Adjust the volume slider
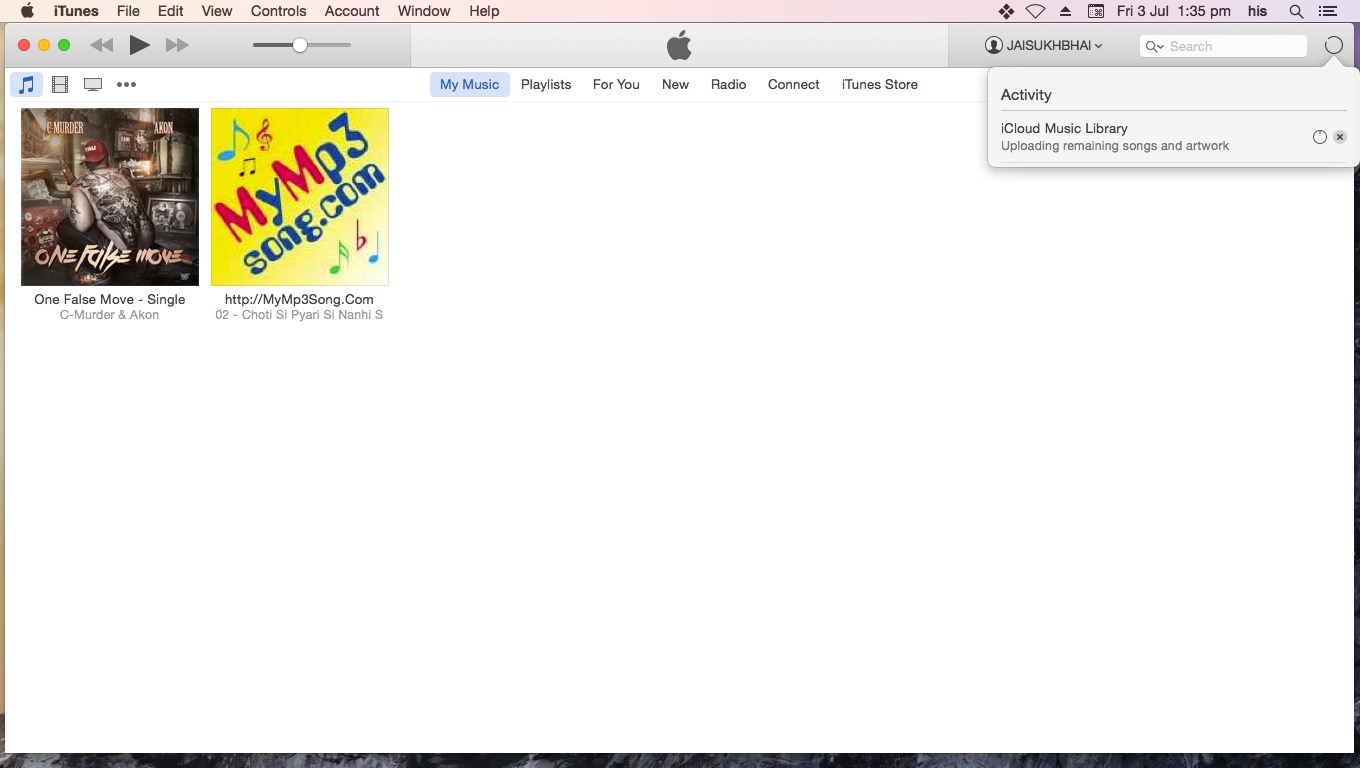This screenshot has height=768, width=1360. tap(302, 45)
